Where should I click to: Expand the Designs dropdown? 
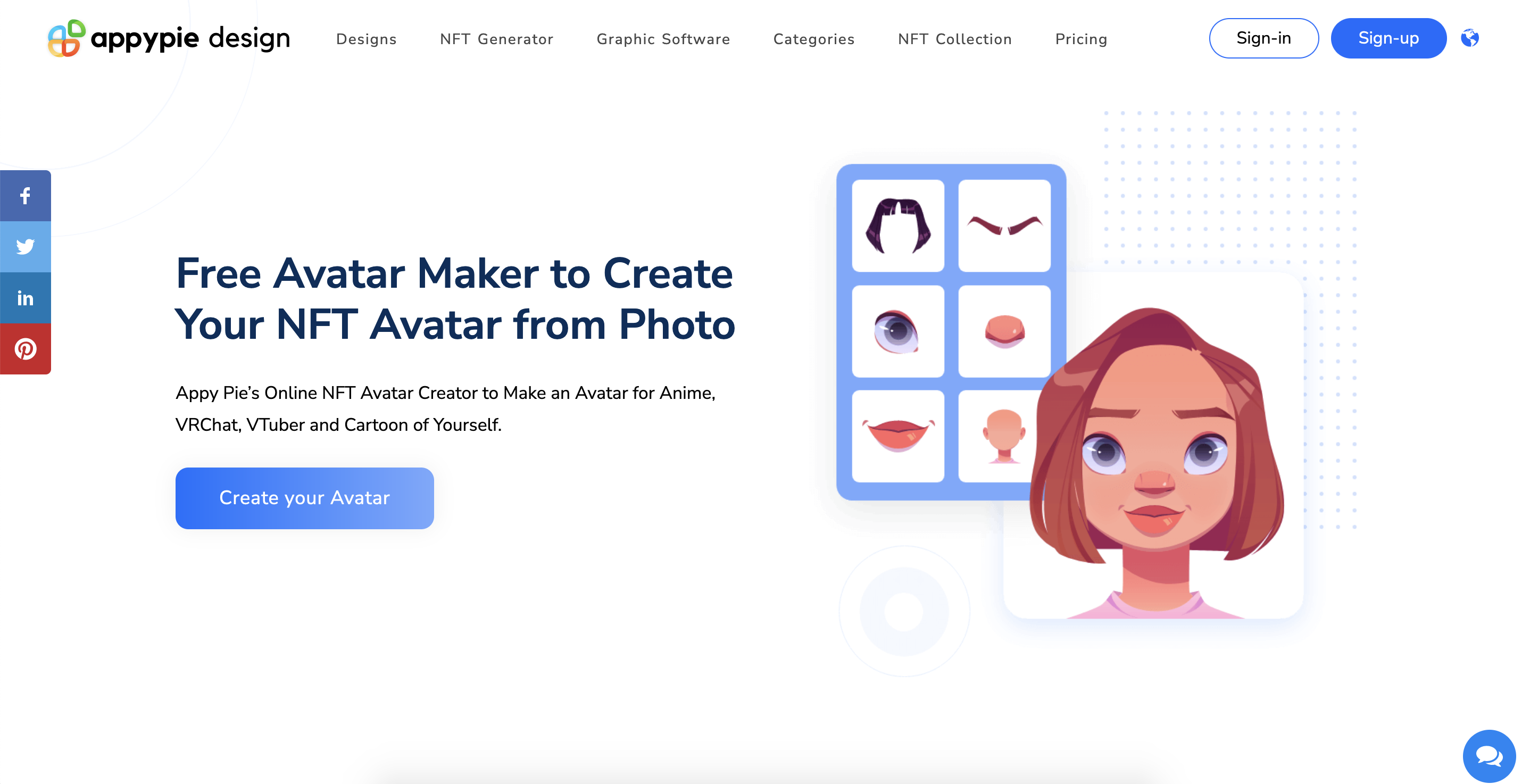coord(365,39)
